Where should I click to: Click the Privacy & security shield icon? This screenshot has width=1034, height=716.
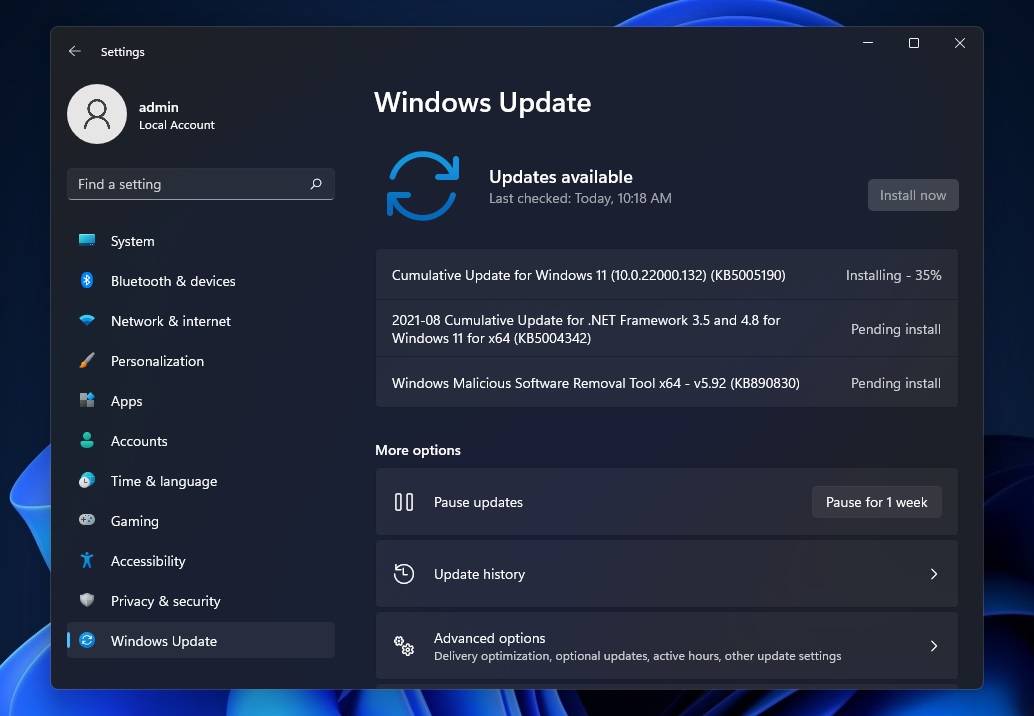(x=87, y=600)
